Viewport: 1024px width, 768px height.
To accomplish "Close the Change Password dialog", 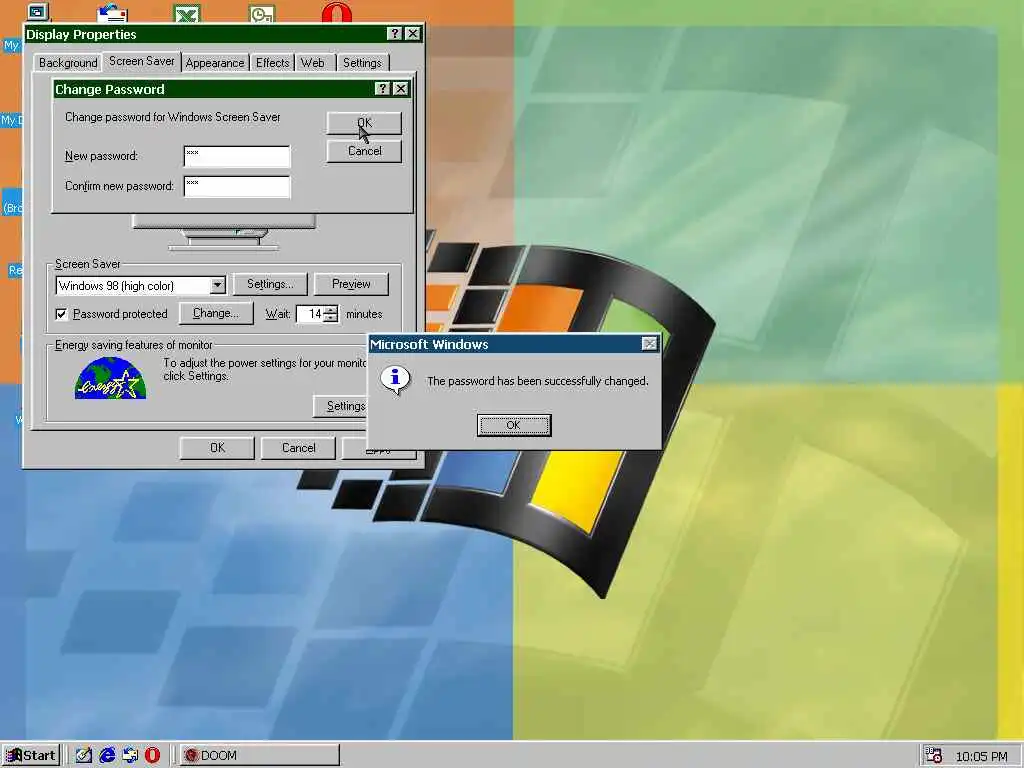I will [401, 89].
